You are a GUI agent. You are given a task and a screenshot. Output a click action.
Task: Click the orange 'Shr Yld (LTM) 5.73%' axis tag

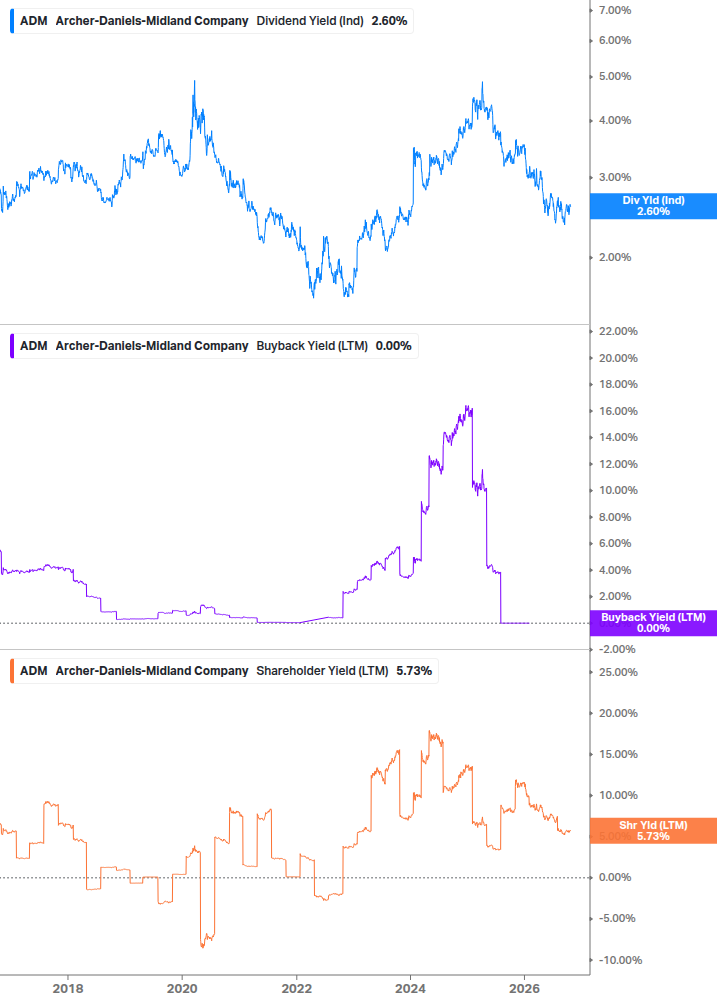653,831
